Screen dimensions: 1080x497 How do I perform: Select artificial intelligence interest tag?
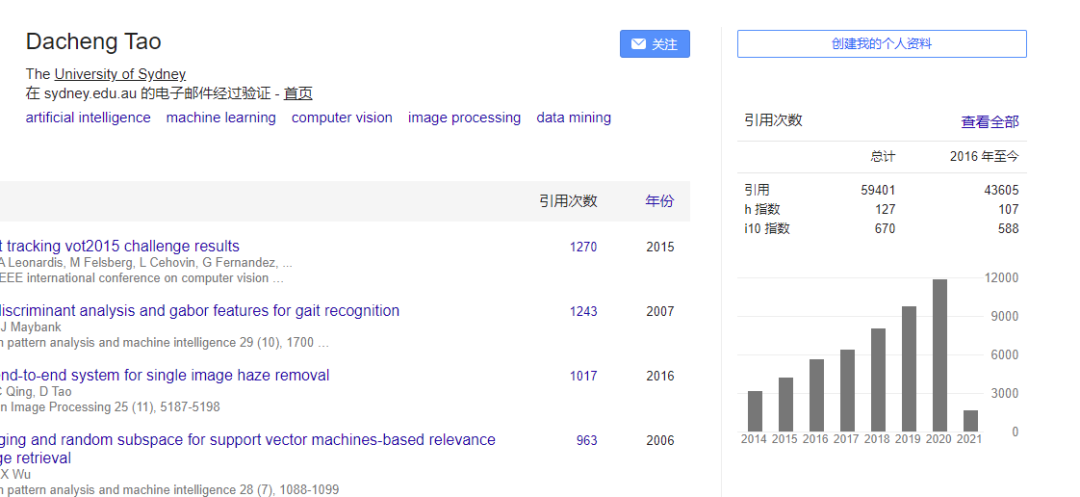pyautogui.click(x=88, y=118)
